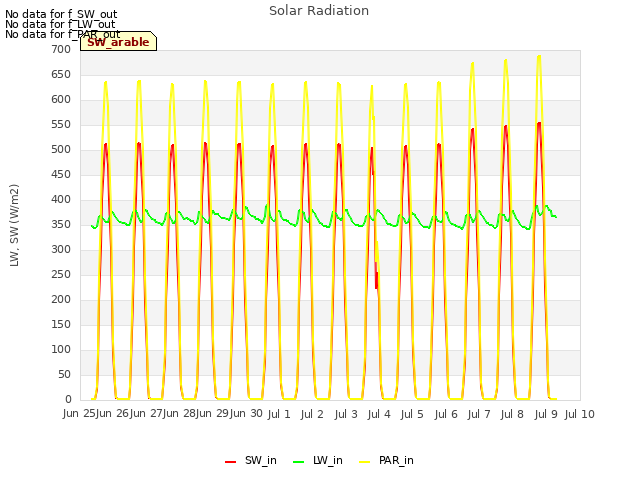
Task: Click the Jul 9 x-axis date label
Action: (x=546, y=415)
